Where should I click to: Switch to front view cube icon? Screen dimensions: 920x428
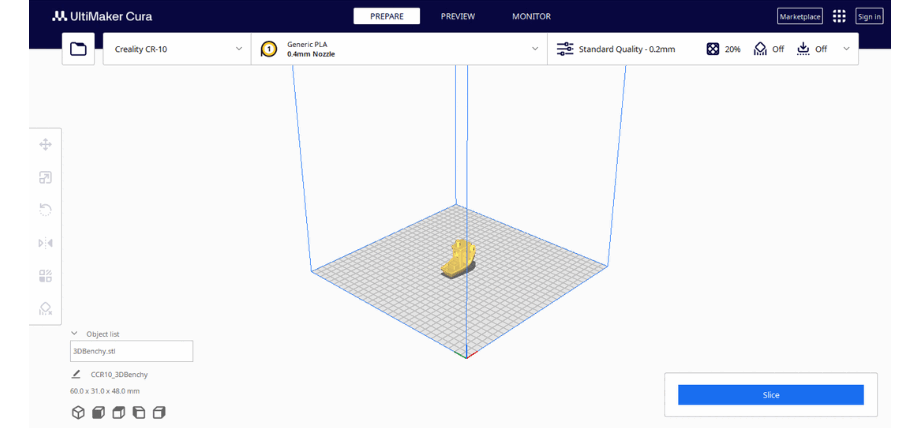click(x=98, y=413)
